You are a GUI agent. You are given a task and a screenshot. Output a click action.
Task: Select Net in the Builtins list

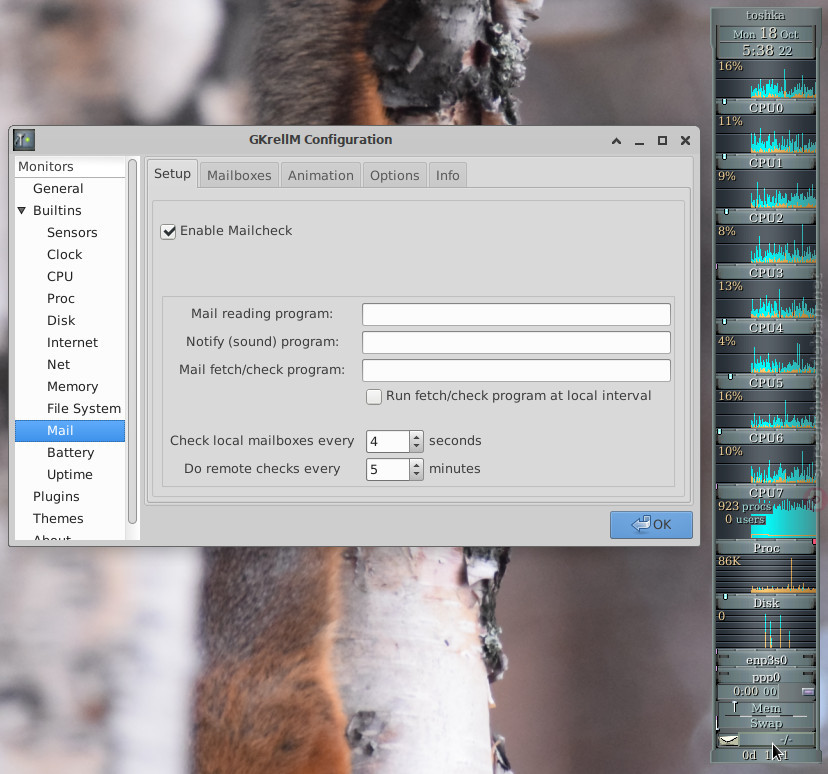click(x=58, y=365)
